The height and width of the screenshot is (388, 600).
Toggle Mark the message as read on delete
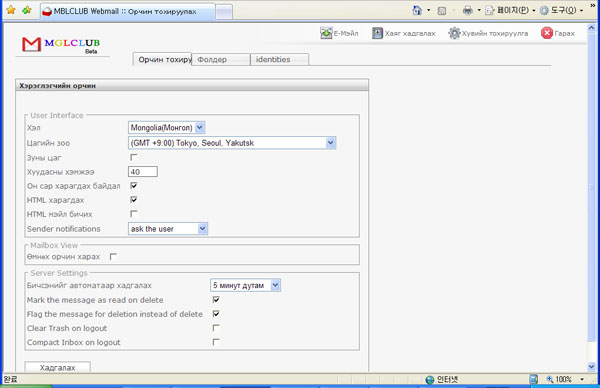click(x=216, y=299)
